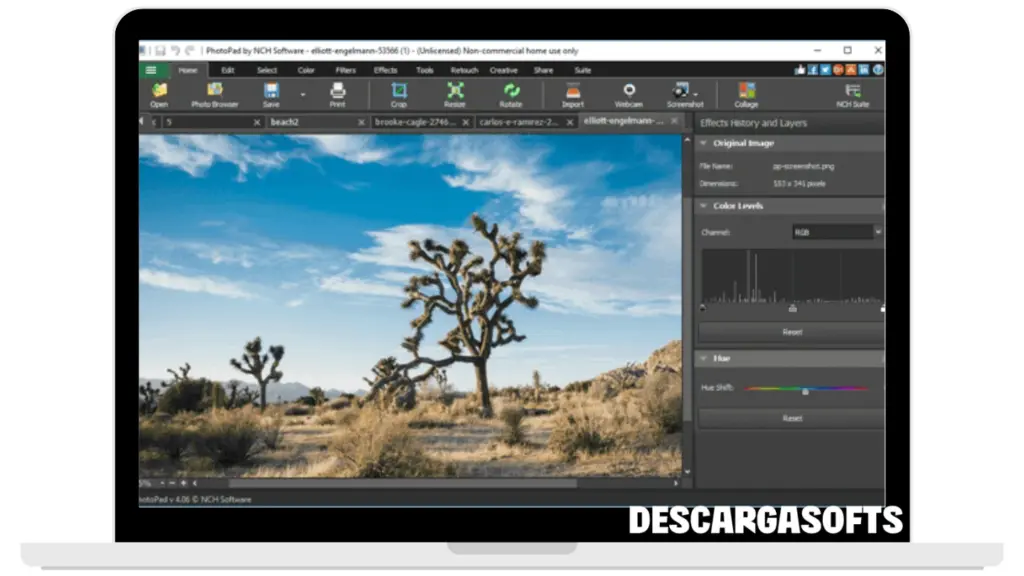Click the Print icon
This screenshot has width=1024, height=576.
click(337, 93)
